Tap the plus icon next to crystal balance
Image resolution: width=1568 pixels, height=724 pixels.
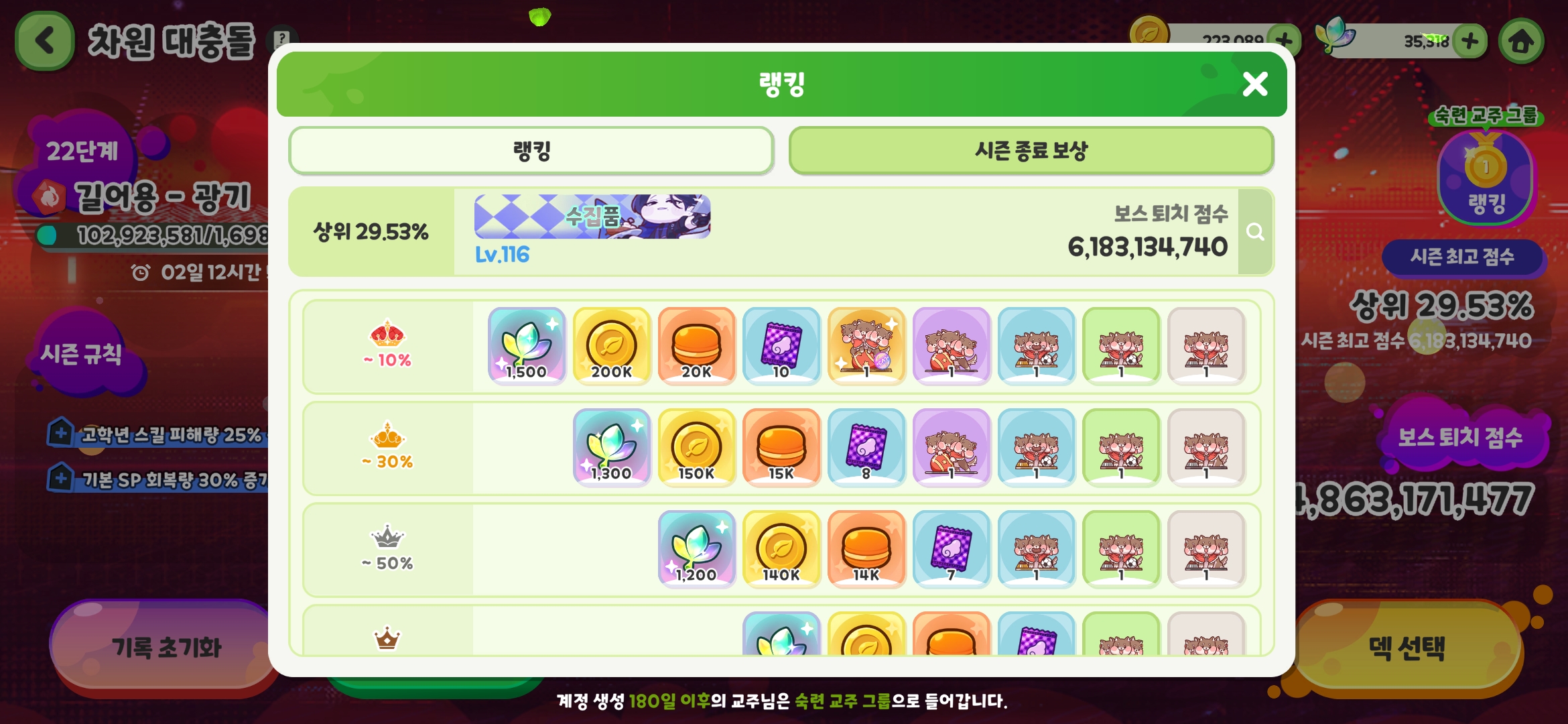click(x=1469, y=42)
